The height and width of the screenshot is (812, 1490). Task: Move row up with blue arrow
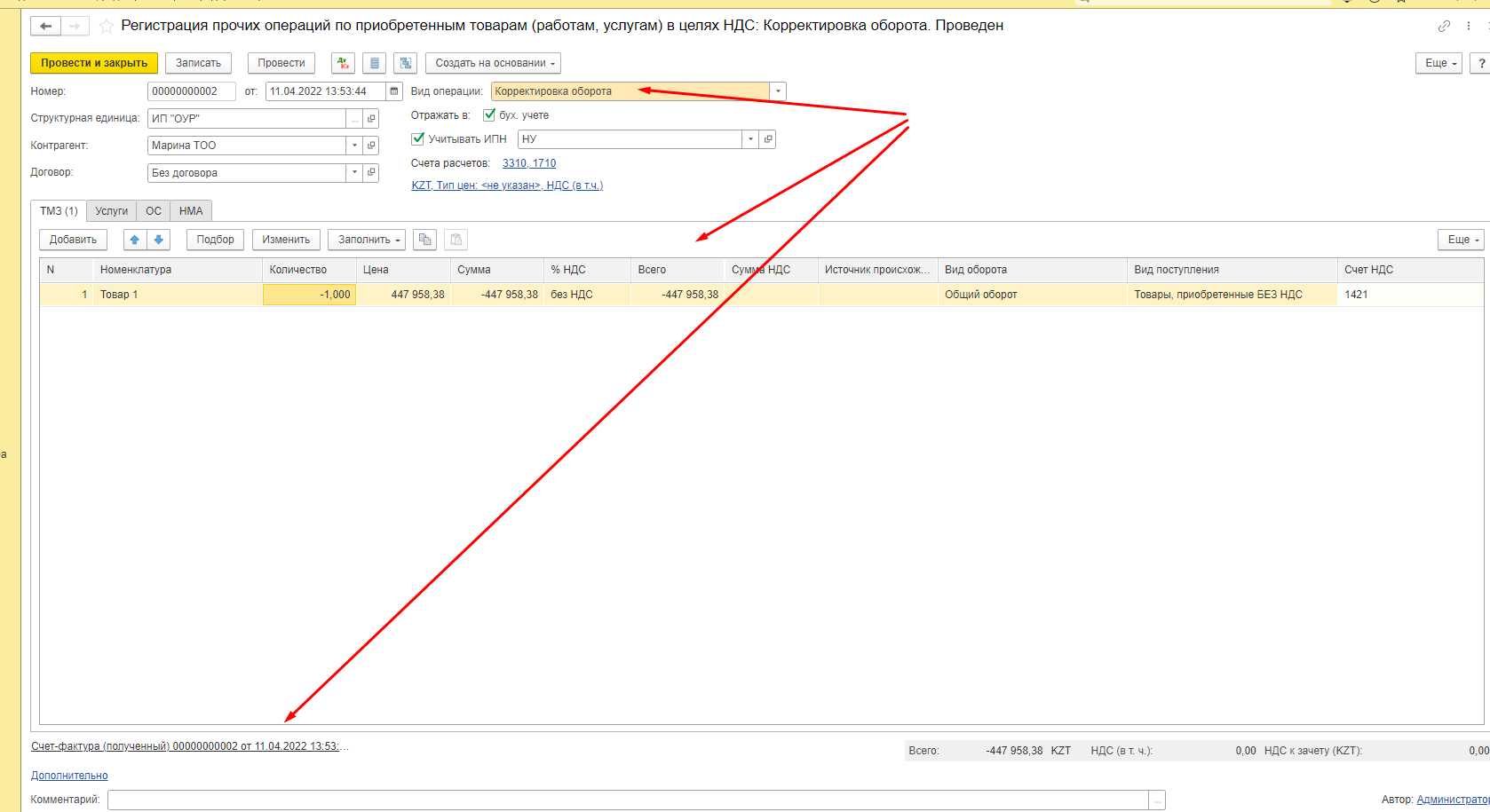(135, 240)
